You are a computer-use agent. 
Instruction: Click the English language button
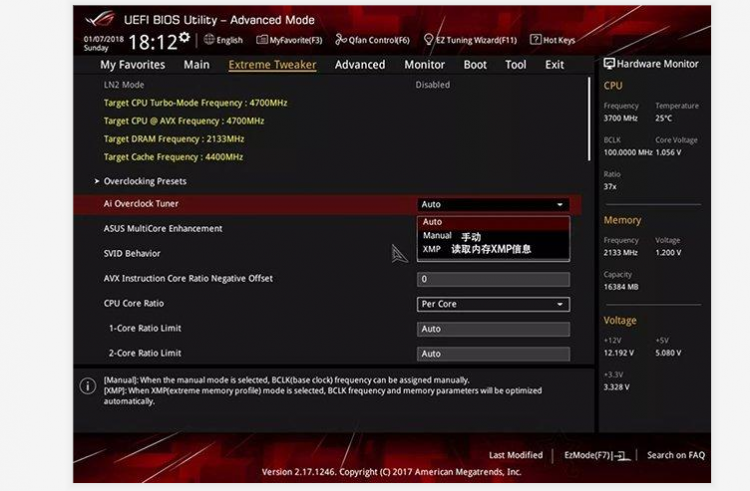click(x=223, y=40)
